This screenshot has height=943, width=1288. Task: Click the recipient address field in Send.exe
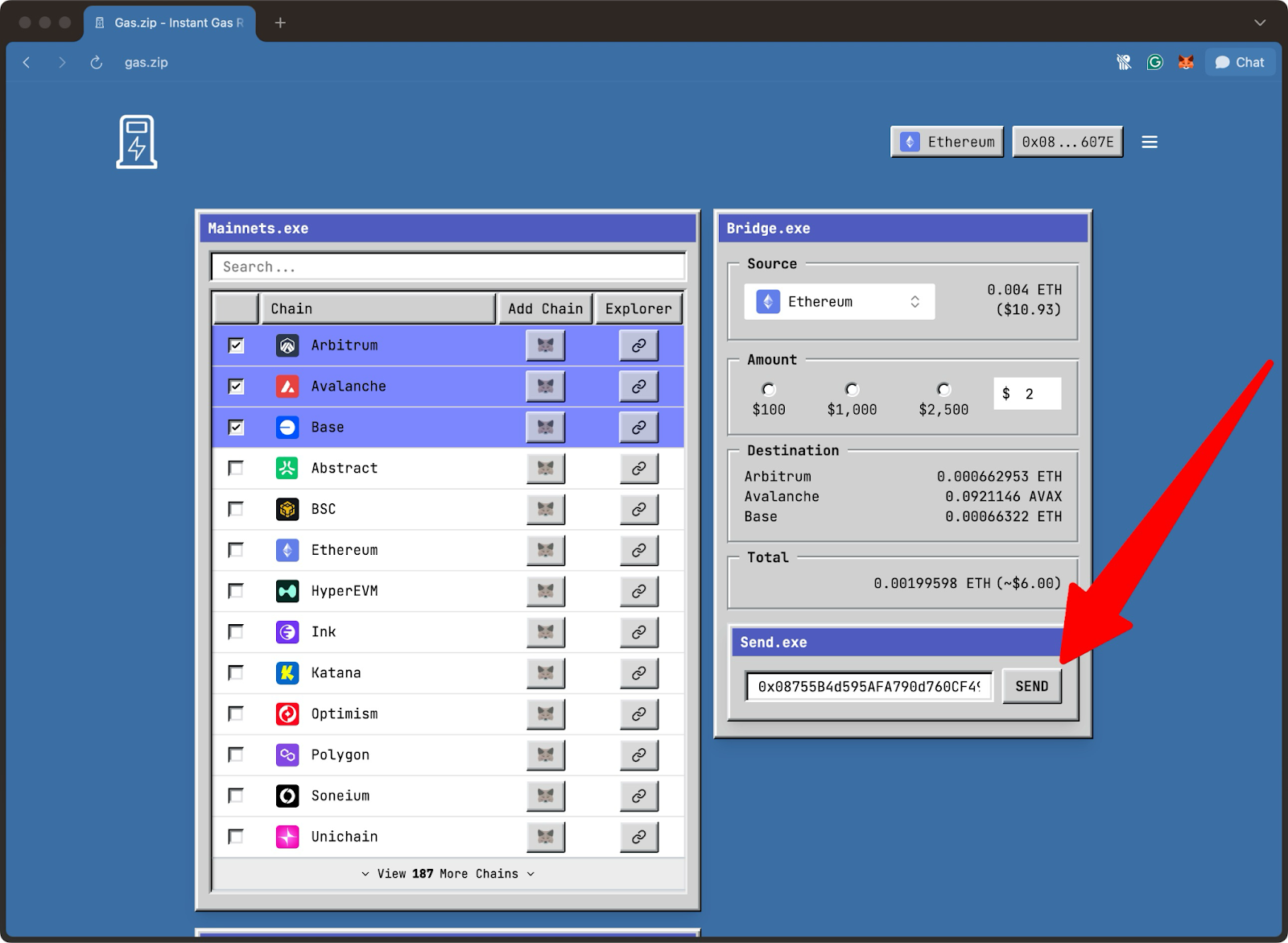869,687
